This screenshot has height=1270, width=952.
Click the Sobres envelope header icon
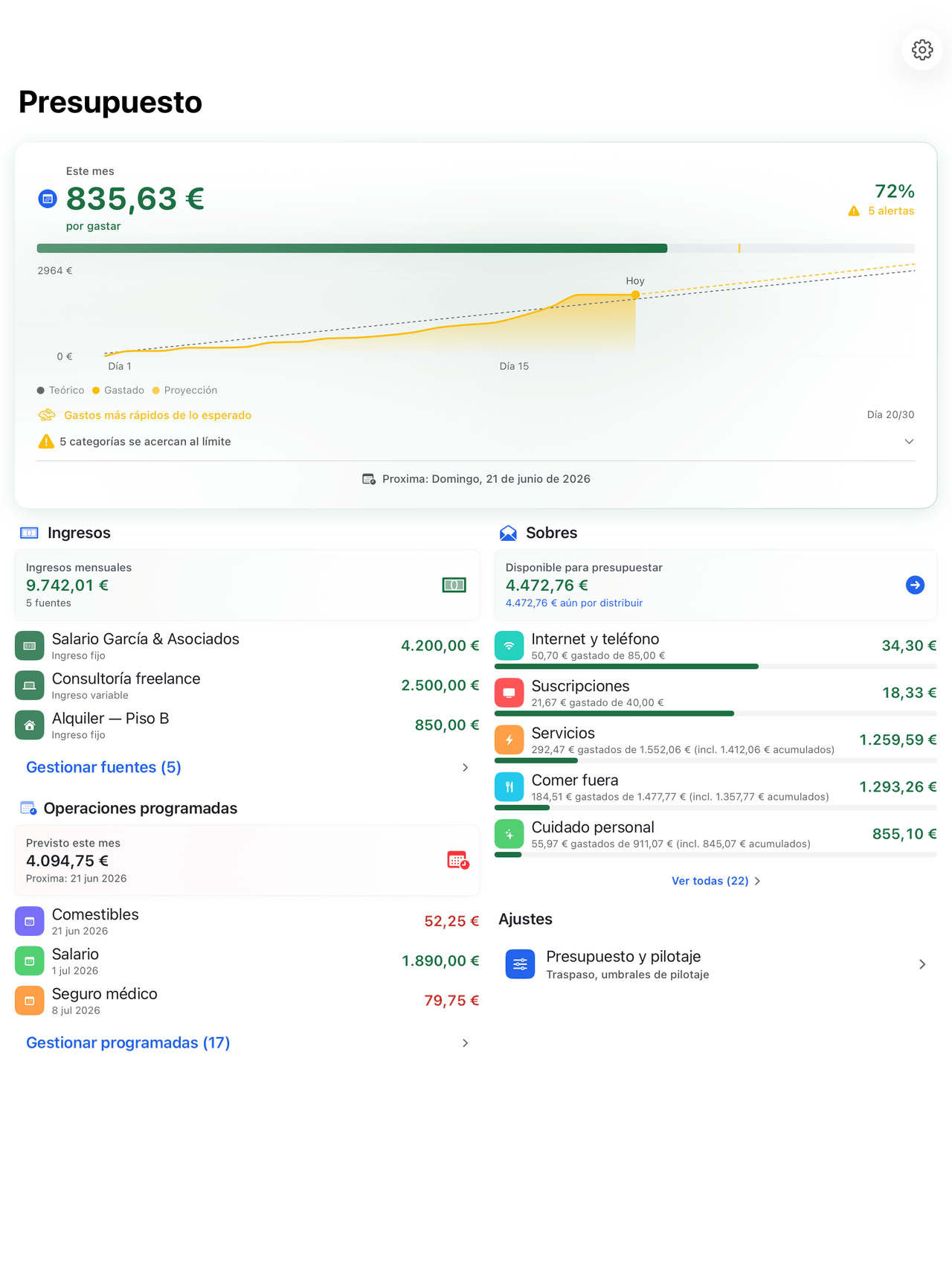(508, 533)
